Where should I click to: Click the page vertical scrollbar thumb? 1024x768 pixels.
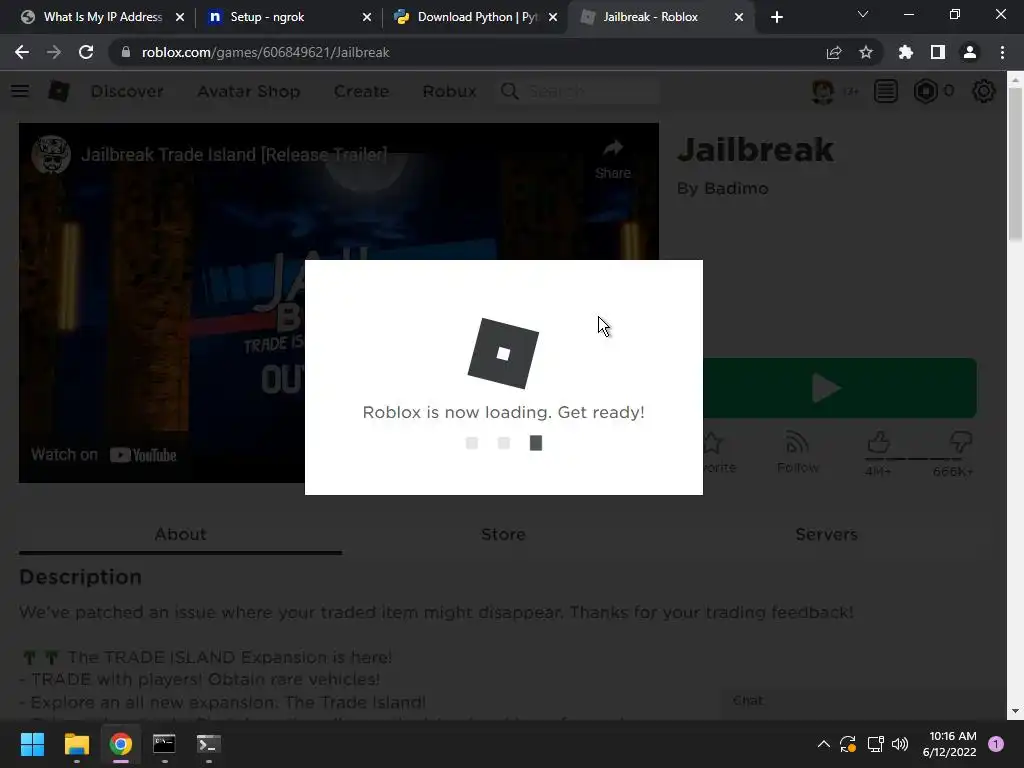click(x=1015, y=163)
